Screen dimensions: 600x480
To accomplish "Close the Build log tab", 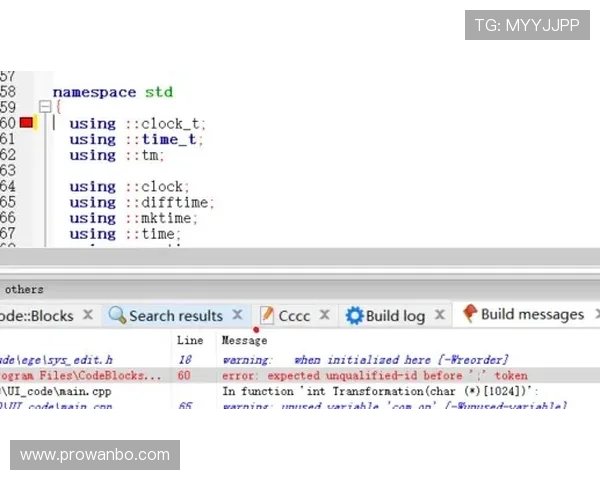I will [440, 315].
